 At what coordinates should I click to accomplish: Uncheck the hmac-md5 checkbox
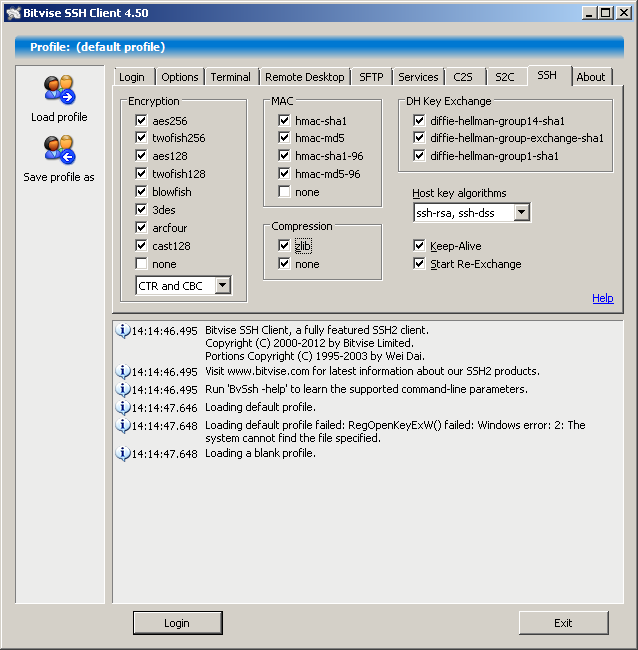pyautogui.click(x=284, y=138)
